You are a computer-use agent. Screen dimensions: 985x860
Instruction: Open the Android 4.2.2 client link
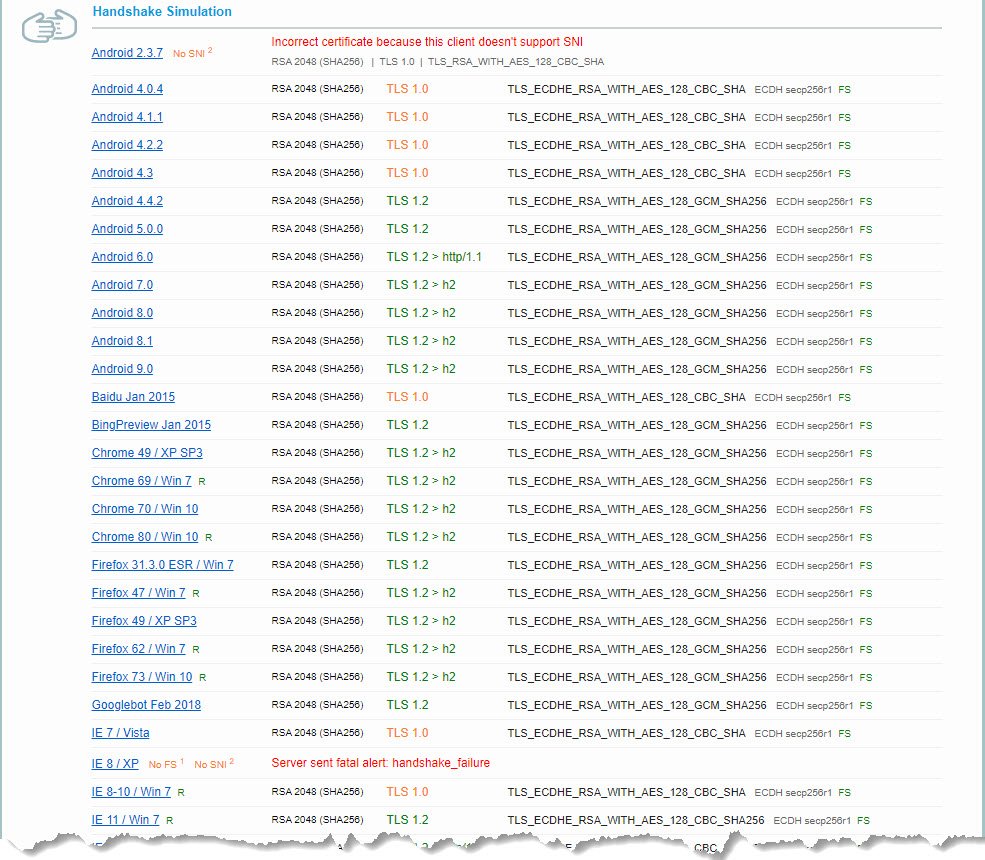click(x=127, y=144)
